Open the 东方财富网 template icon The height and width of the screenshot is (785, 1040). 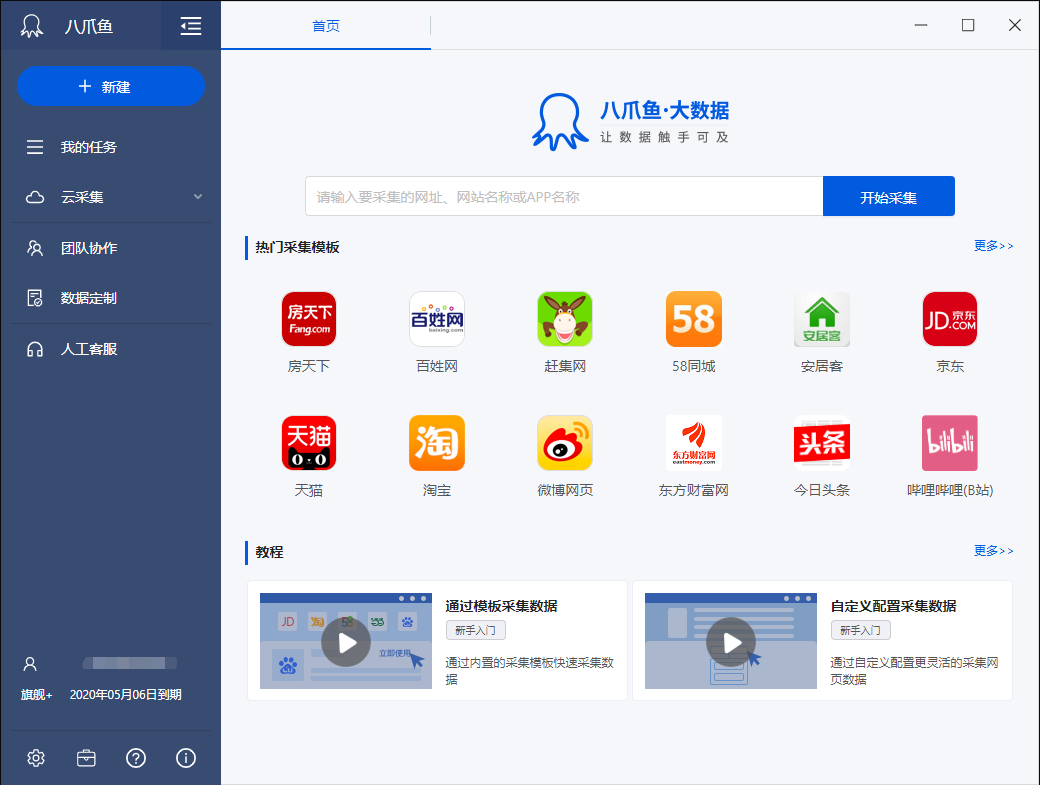693,443
